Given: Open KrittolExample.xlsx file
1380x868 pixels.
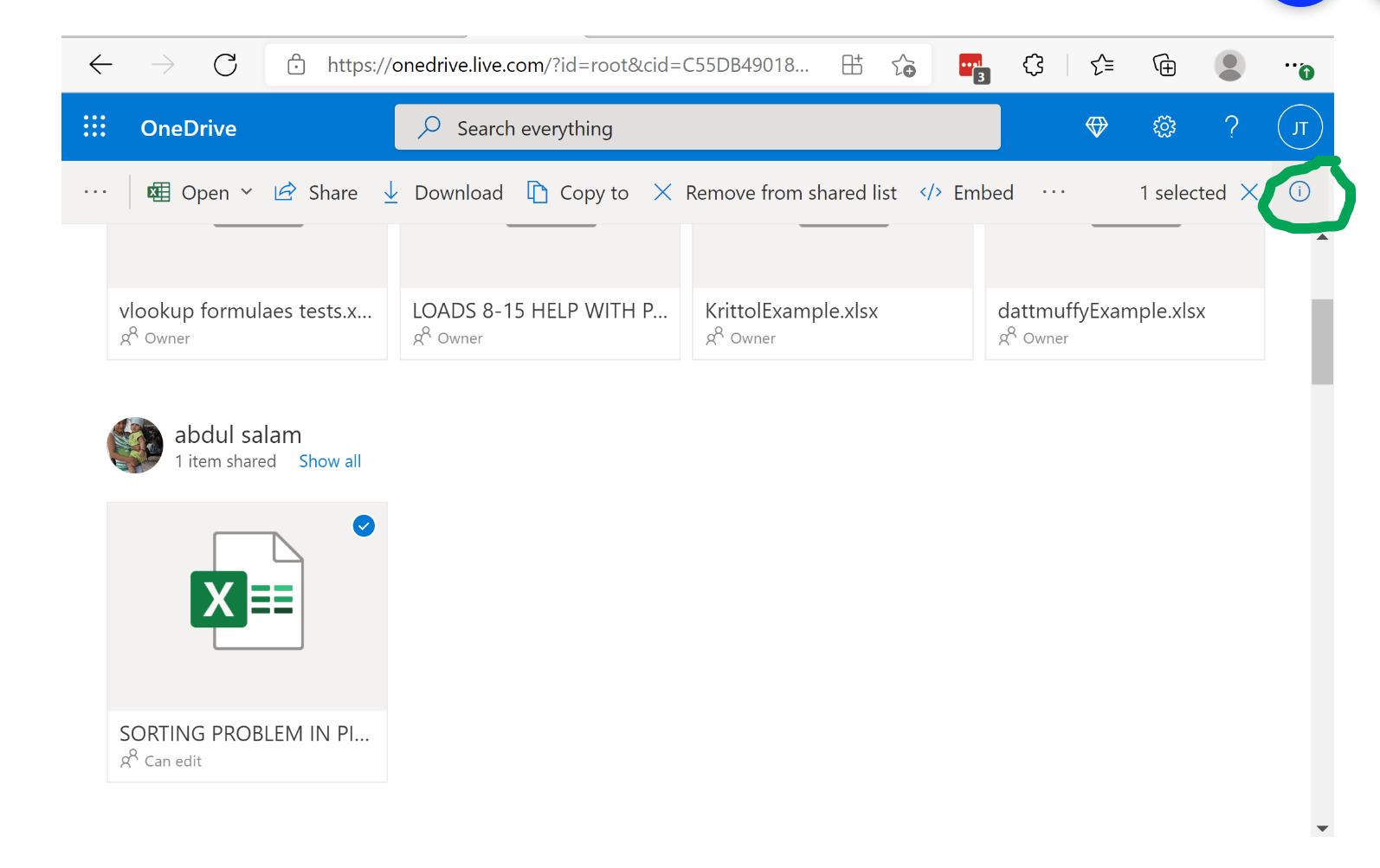Looking at the screenshot, I should pos(833,292).
